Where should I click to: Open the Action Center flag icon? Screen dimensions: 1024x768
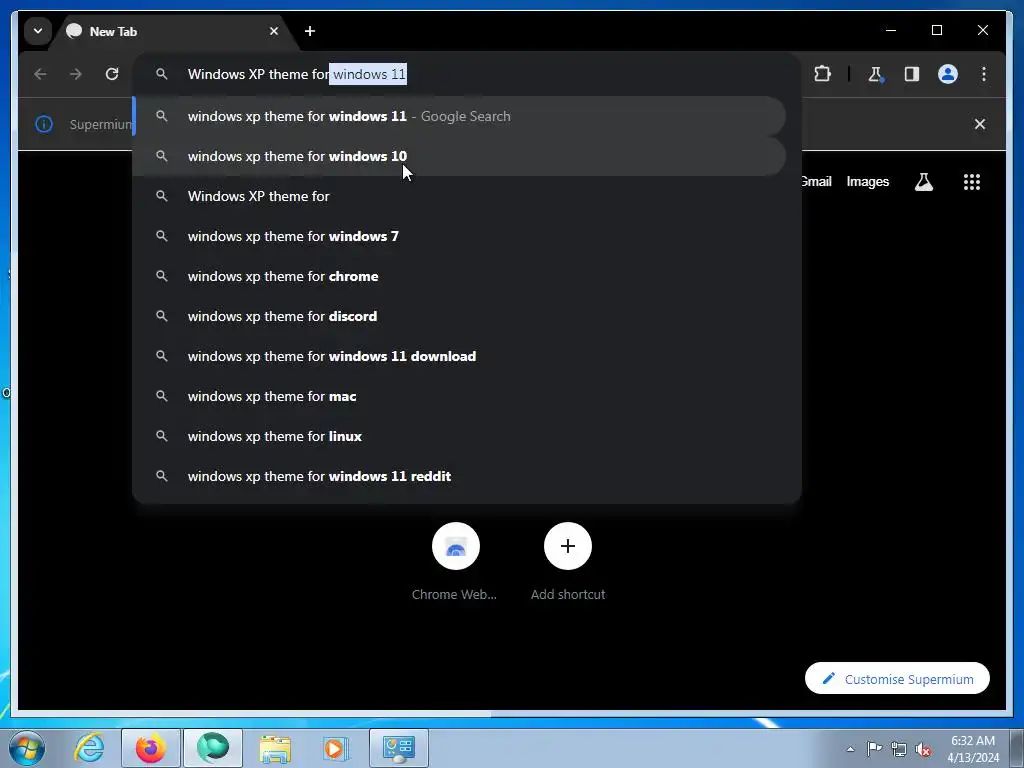click(874, 749)
